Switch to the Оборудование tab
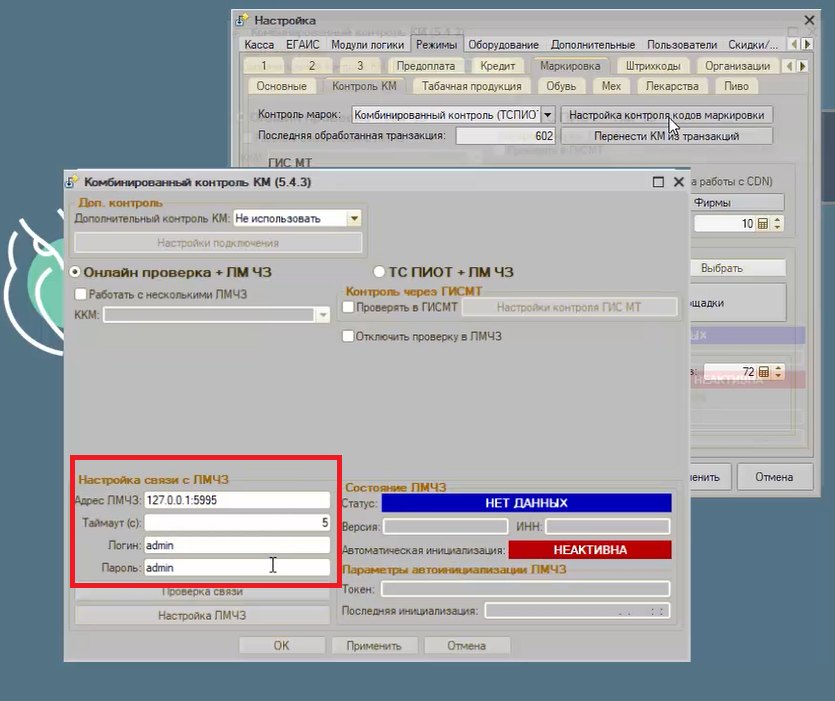This screenshot has width=835, height=701. click(x=503, y=45)
